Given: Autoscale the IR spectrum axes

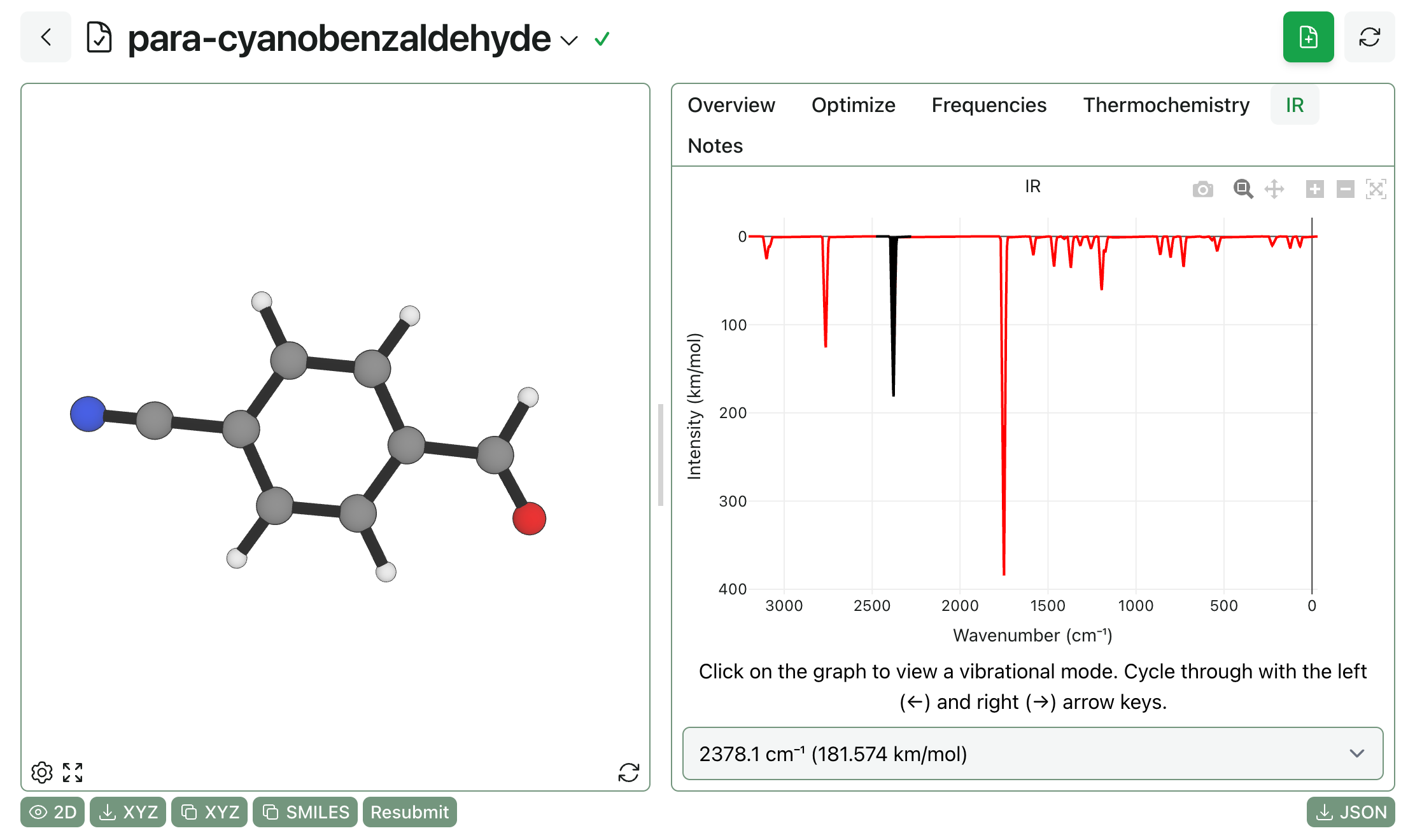Looking at the screenshot, I should pos(1376,189).
